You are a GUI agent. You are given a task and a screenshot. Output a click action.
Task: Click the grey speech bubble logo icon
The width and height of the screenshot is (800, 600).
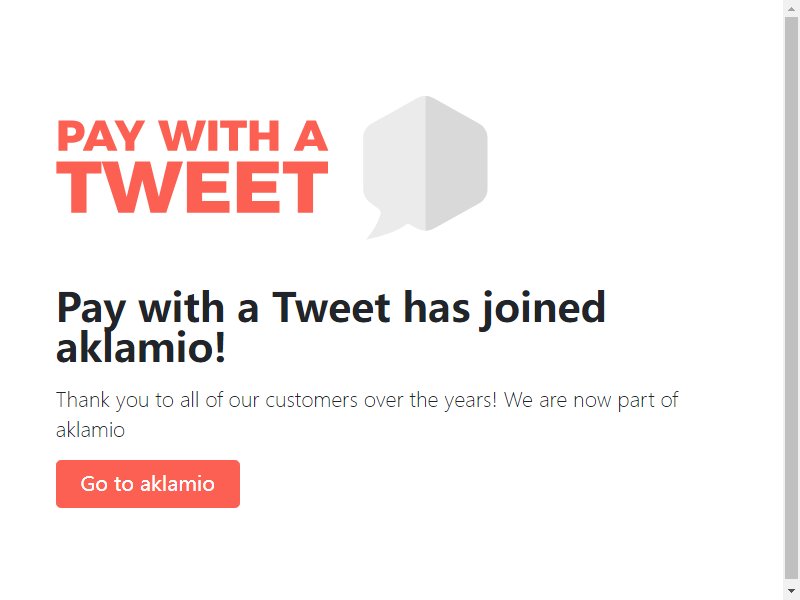(x=425, y=167)
